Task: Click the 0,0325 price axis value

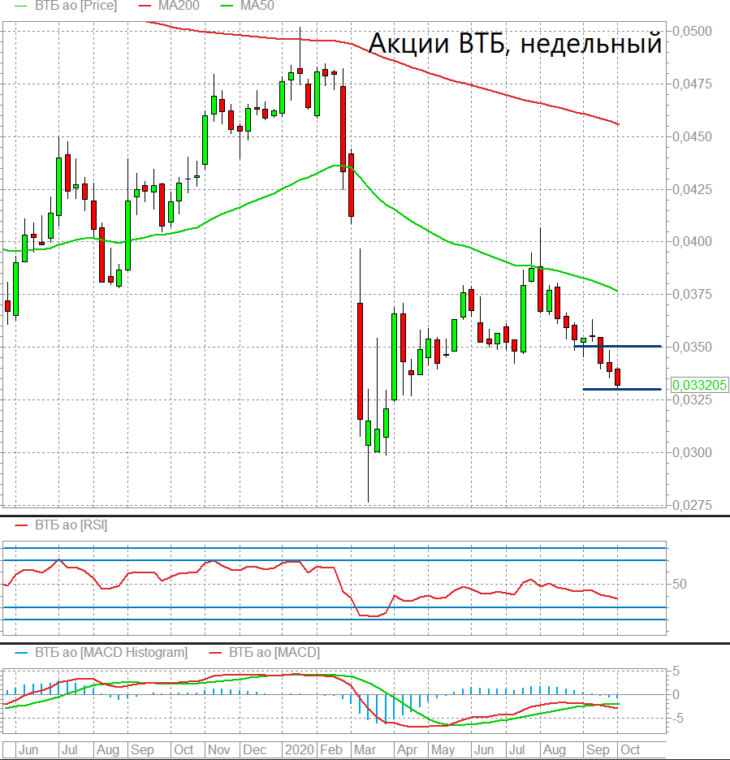Action: (692, 400)
